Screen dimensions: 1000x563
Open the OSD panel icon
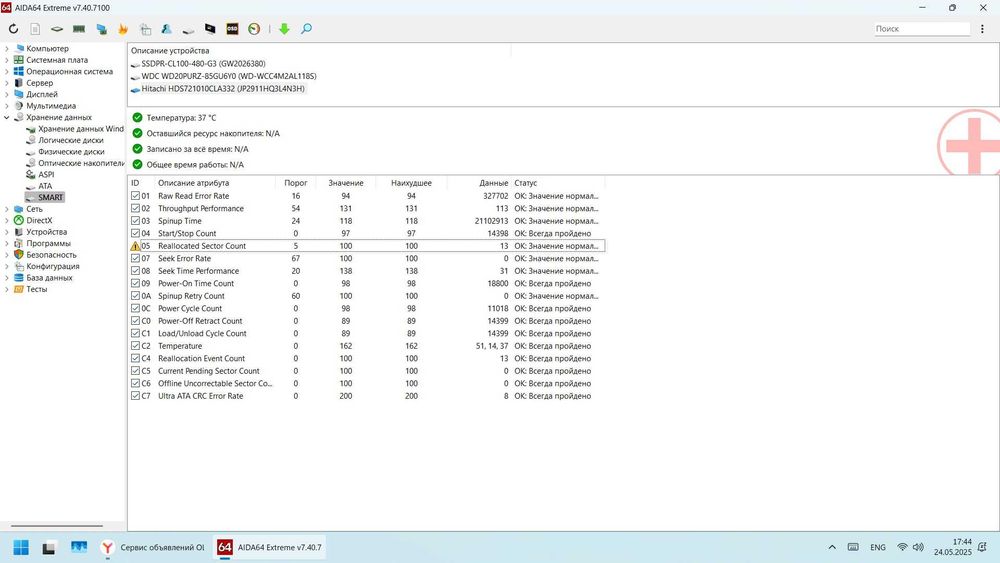click(232, 29)
